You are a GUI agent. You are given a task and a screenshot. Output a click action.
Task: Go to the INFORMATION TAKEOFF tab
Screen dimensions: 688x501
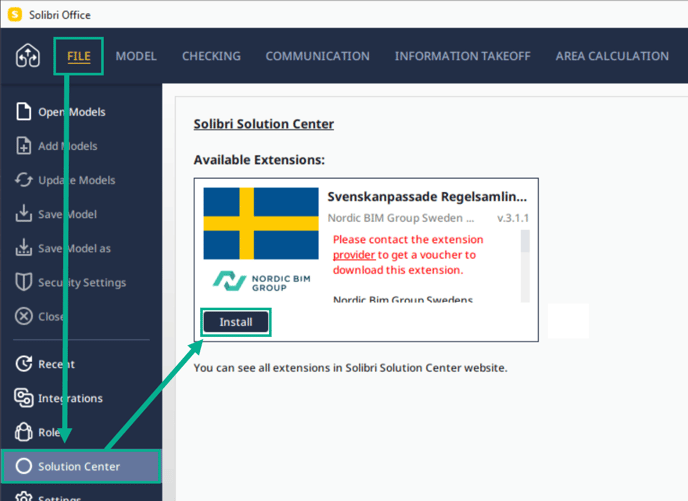tap(462, 56)
